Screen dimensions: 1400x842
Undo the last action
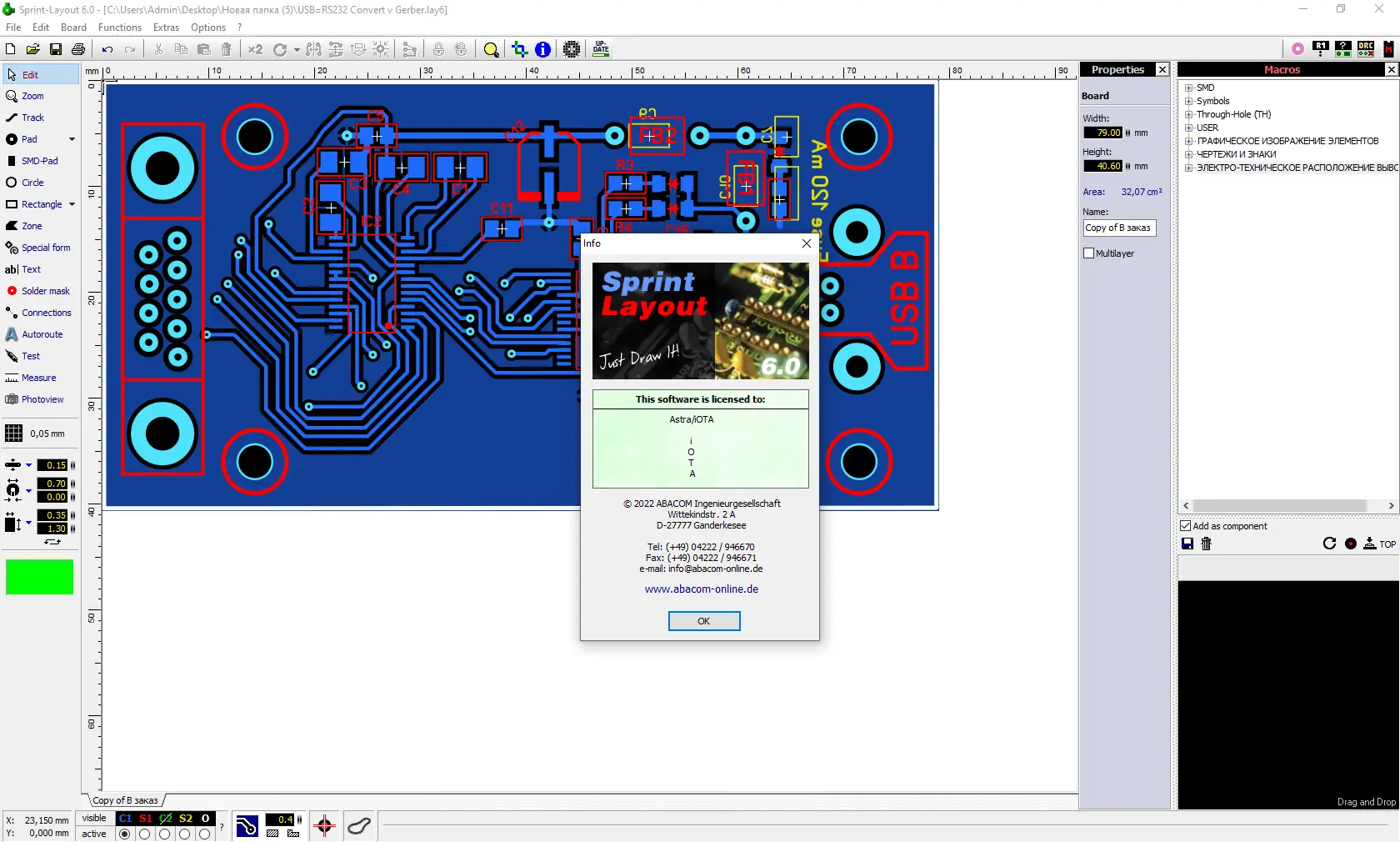[107, 49]
